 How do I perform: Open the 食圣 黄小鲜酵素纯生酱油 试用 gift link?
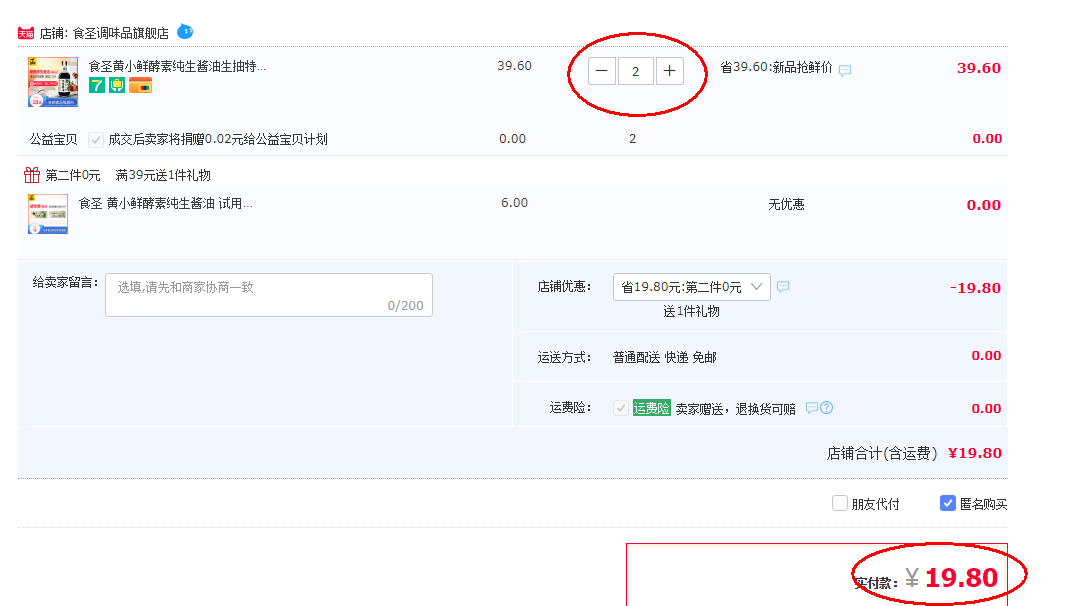click(166, 204)
